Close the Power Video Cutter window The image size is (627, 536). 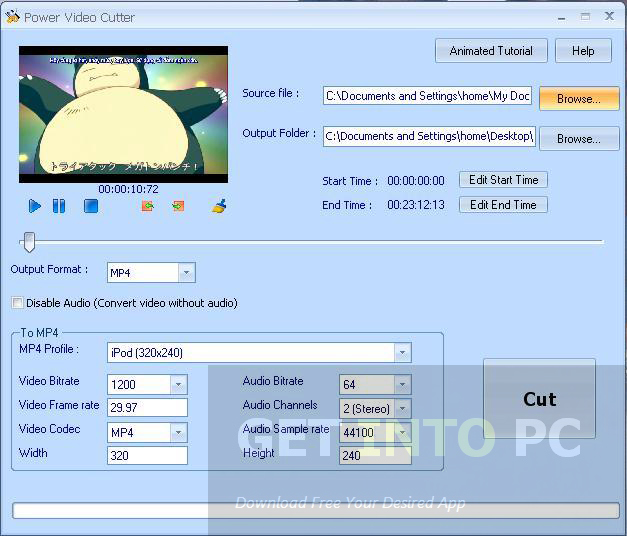(609, 16)
